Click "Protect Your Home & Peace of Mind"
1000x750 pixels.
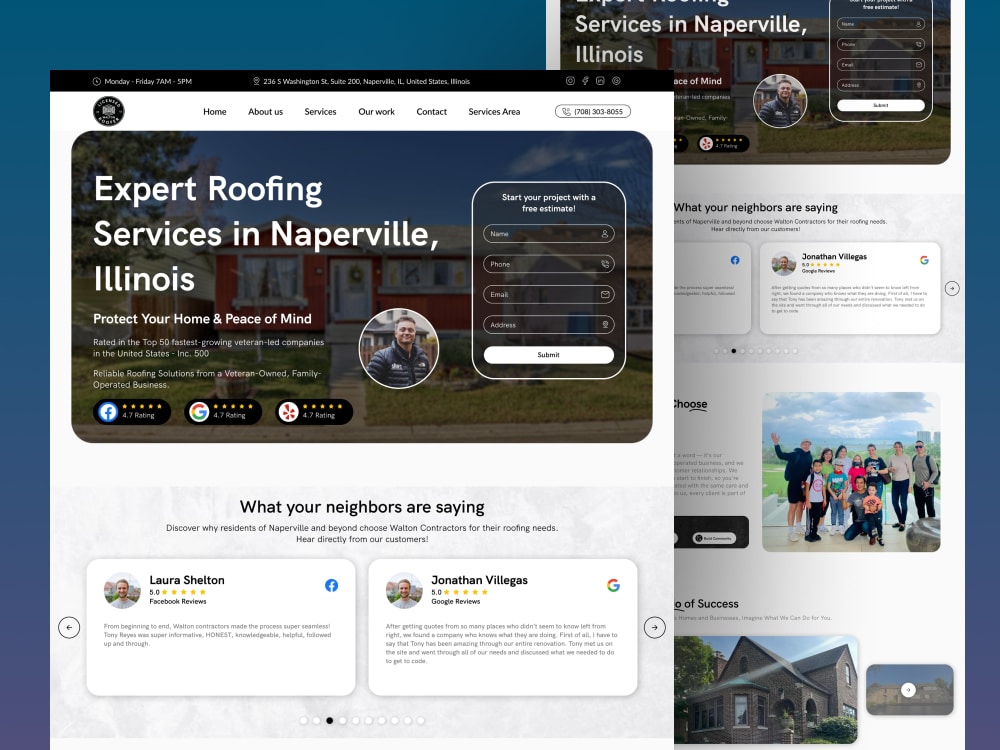[x=202, y=319]
